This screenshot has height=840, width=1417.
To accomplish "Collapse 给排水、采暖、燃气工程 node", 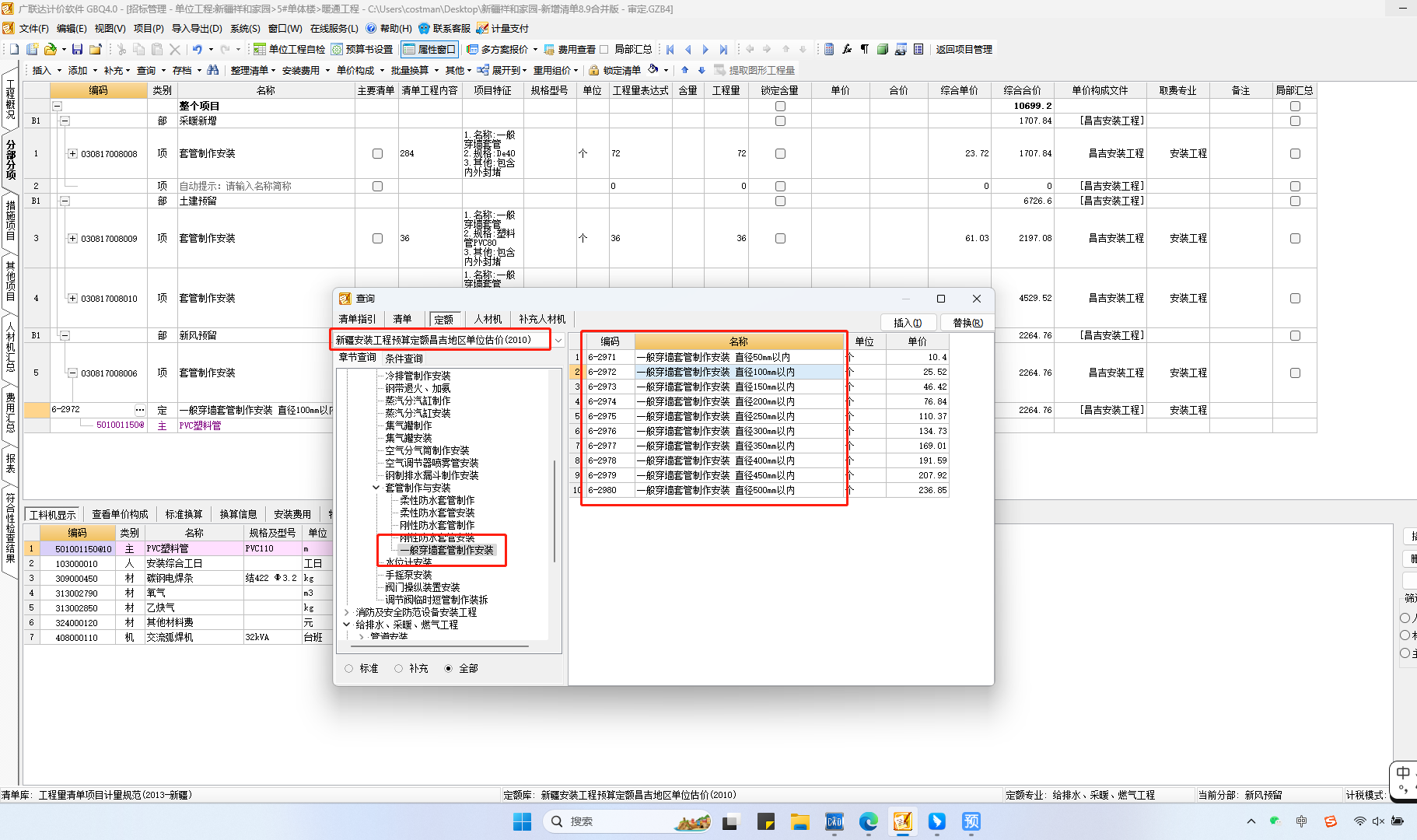I will 347,625.
